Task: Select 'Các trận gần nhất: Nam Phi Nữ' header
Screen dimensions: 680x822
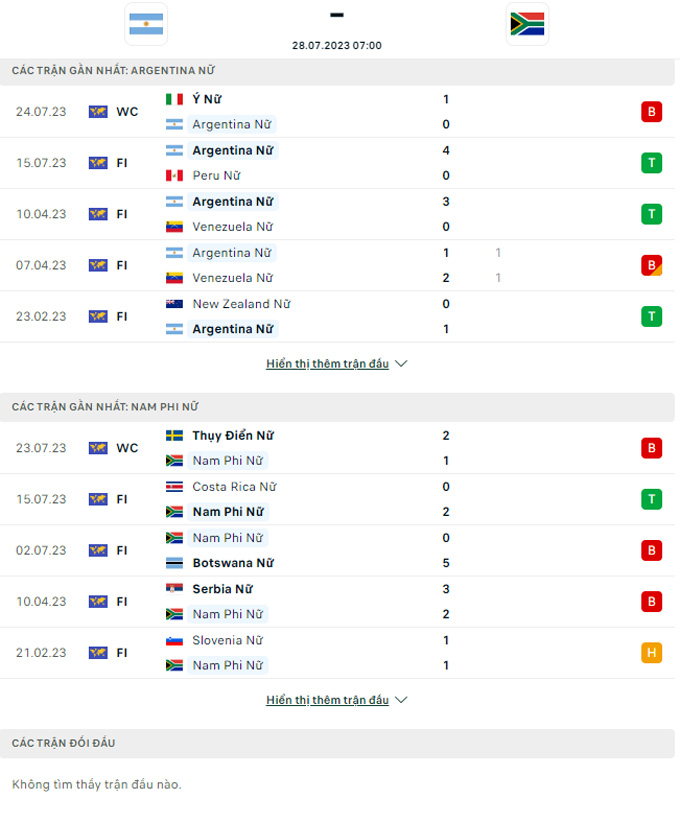Action: [105, 407]
